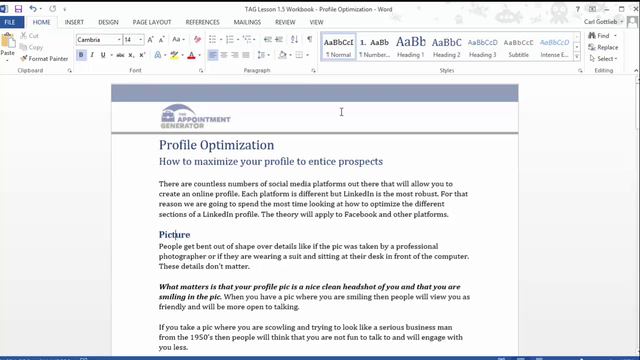This screenshot has width=640, height=360.
Task: Click the Carl Gottlieb account name
Action: coord(600,22)
